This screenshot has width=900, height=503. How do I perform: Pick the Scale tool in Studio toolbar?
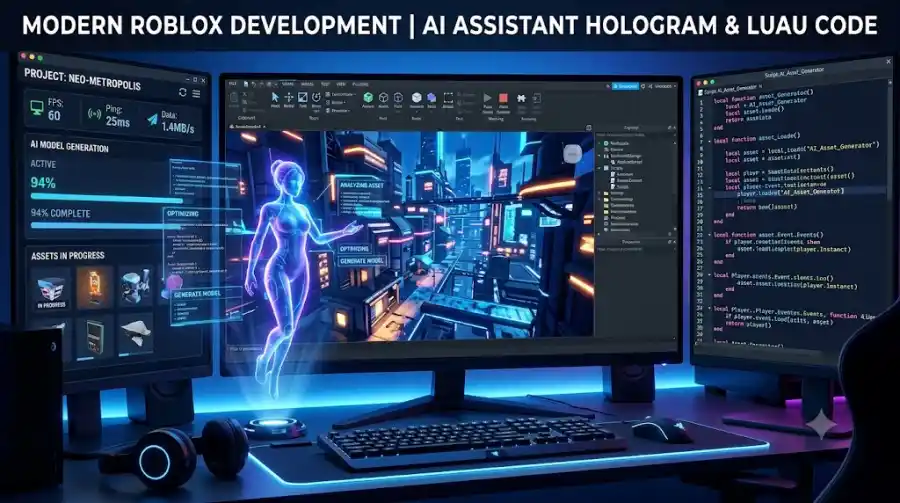pos(302,97)
